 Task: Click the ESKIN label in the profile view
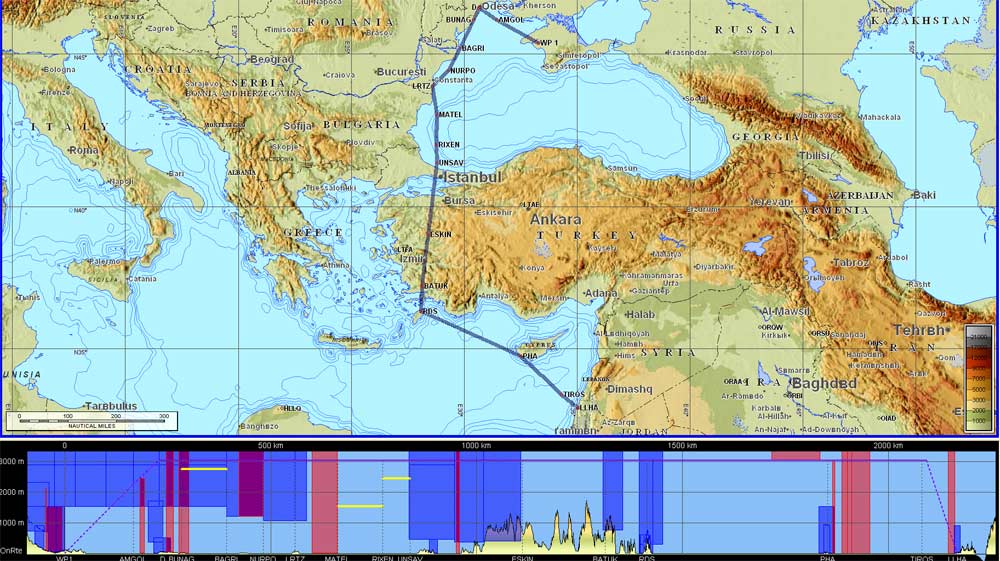tap(522, 557)
